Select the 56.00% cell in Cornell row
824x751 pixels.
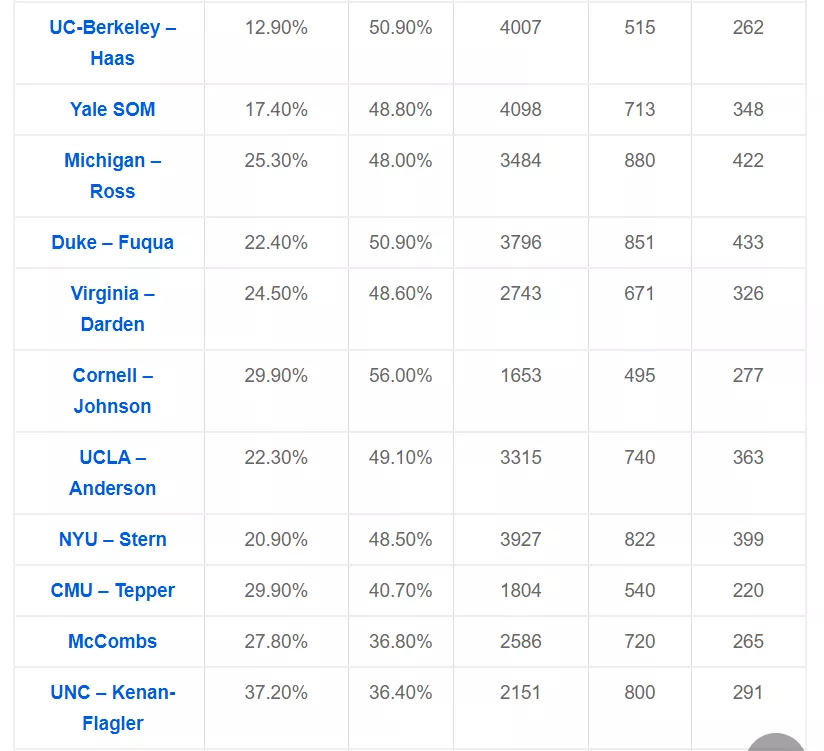pyautogui.click(x=400, y=376)
